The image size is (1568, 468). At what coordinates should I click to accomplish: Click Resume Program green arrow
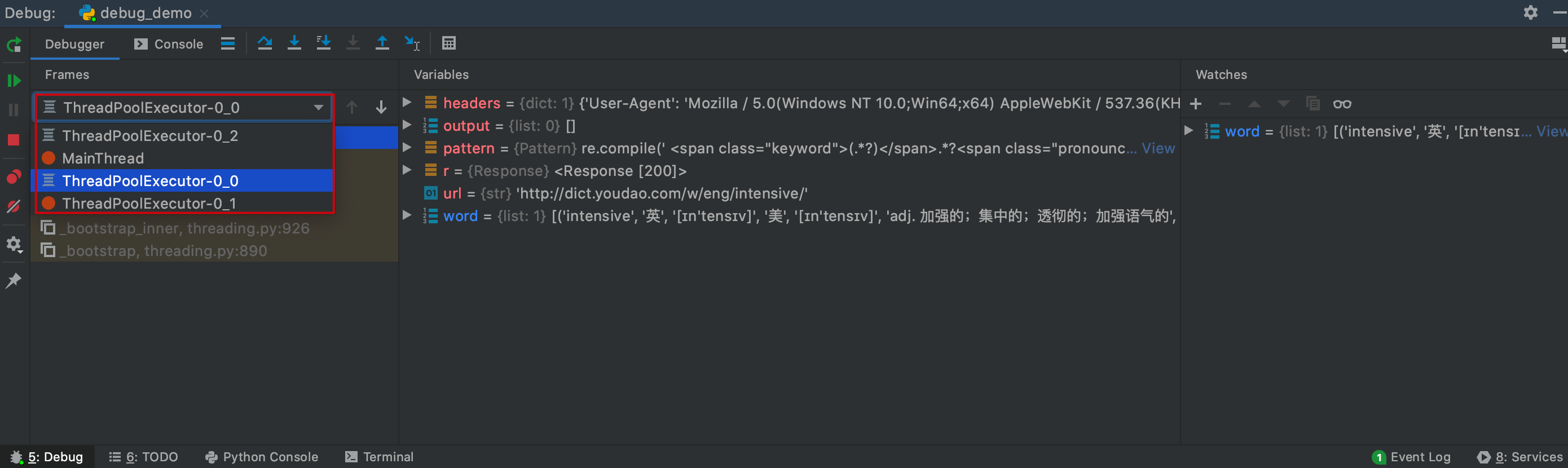[14, 80]
